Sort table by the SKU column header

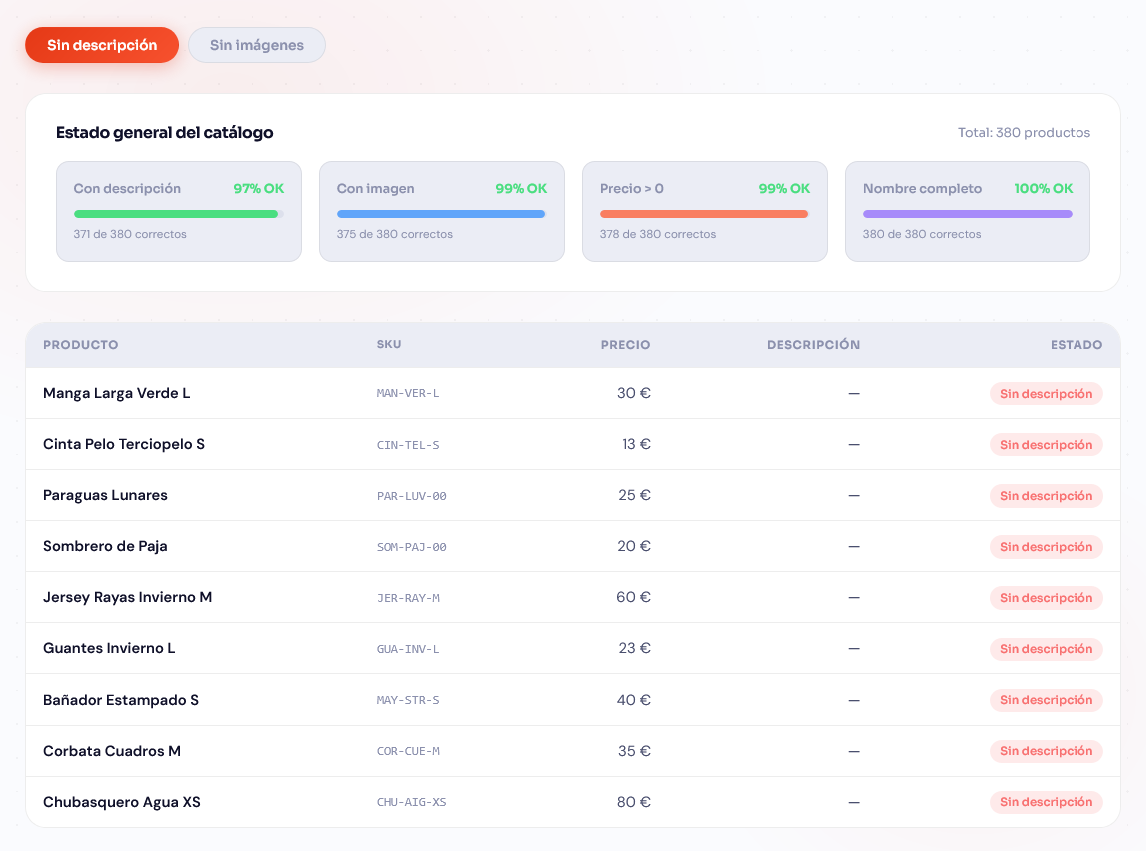click(389, 345)
